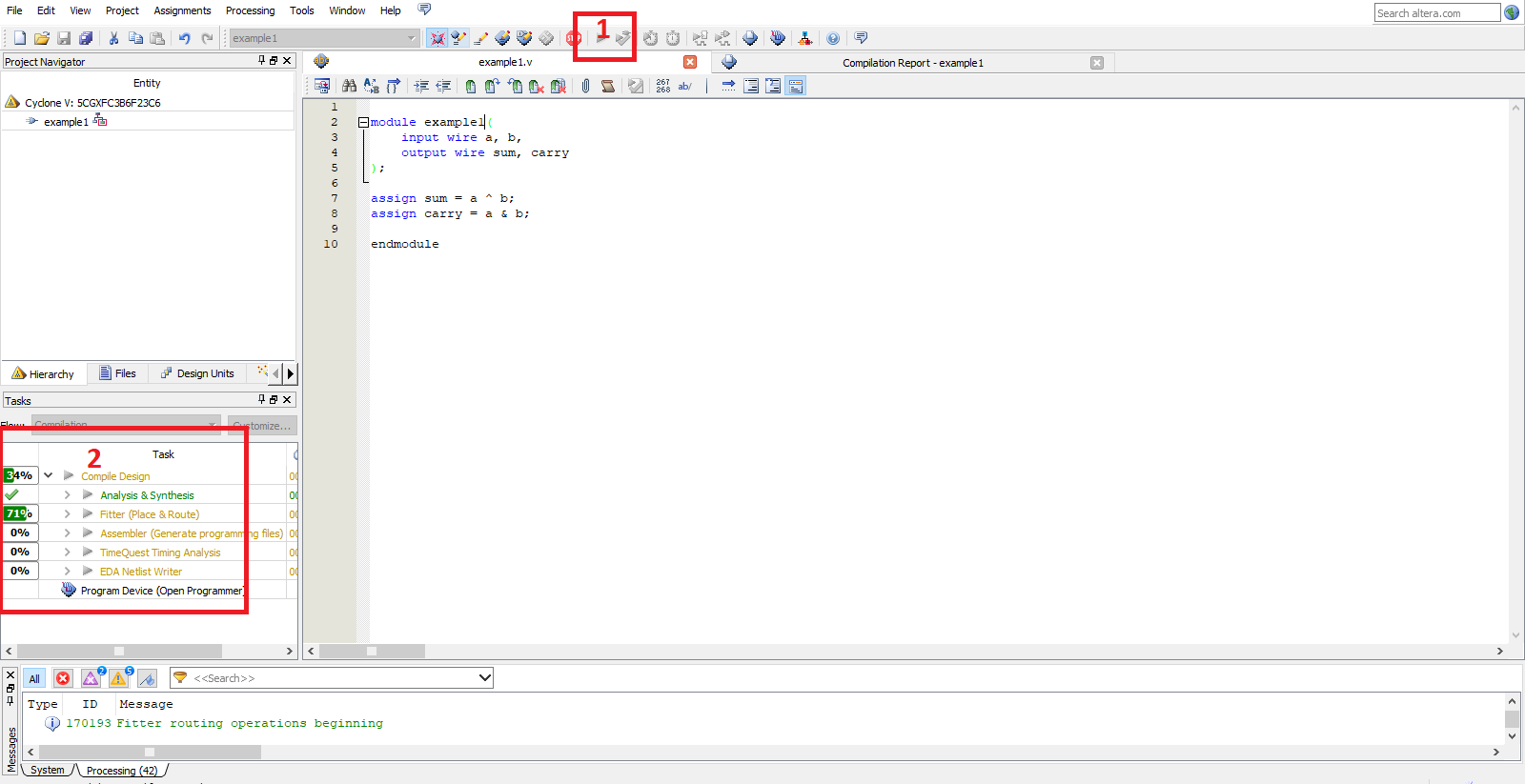This screenshot has width=1525, height=784.
Task: Open the Tools menu
Action: pos(301,10)
